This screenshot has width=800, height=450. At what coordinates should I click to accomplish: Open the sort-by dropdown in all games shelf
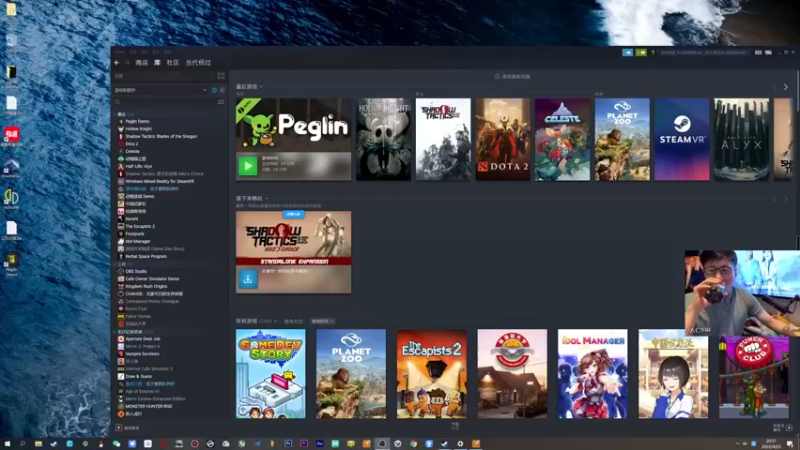pyautogui.click(x=322, y=321)
